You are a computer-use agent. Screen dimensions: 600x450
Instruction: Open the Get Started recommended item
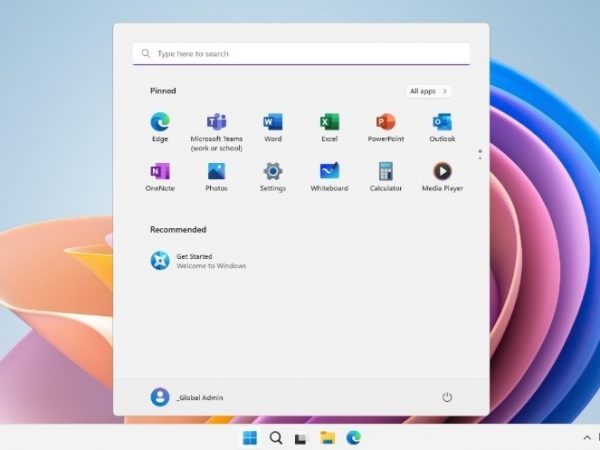click(198, 261)
